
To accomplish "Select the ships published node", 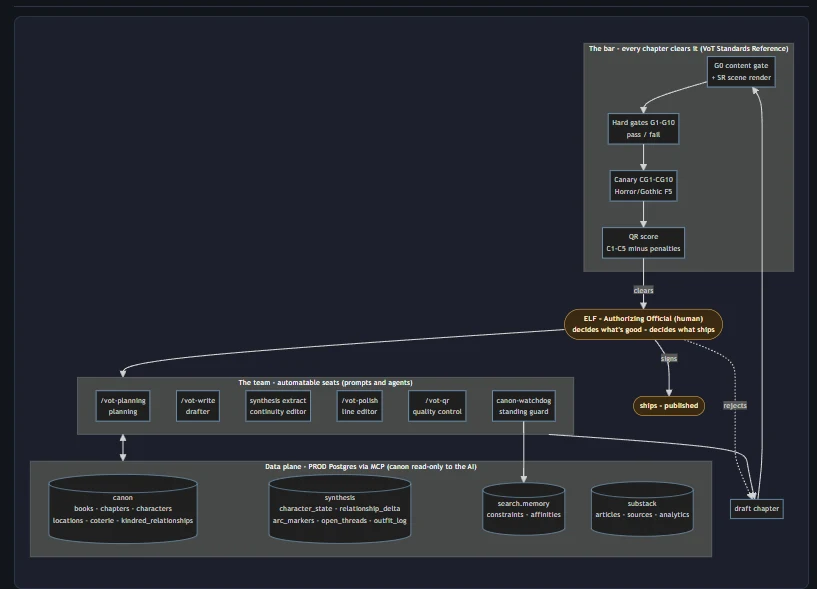I will click(x=669, y=406).
